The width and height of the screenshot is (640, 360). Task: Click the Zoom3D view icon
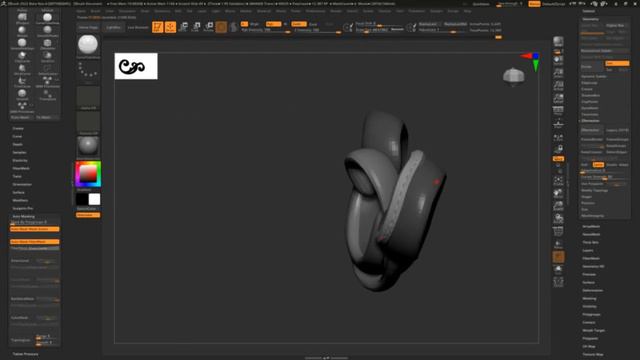(558, 206)
